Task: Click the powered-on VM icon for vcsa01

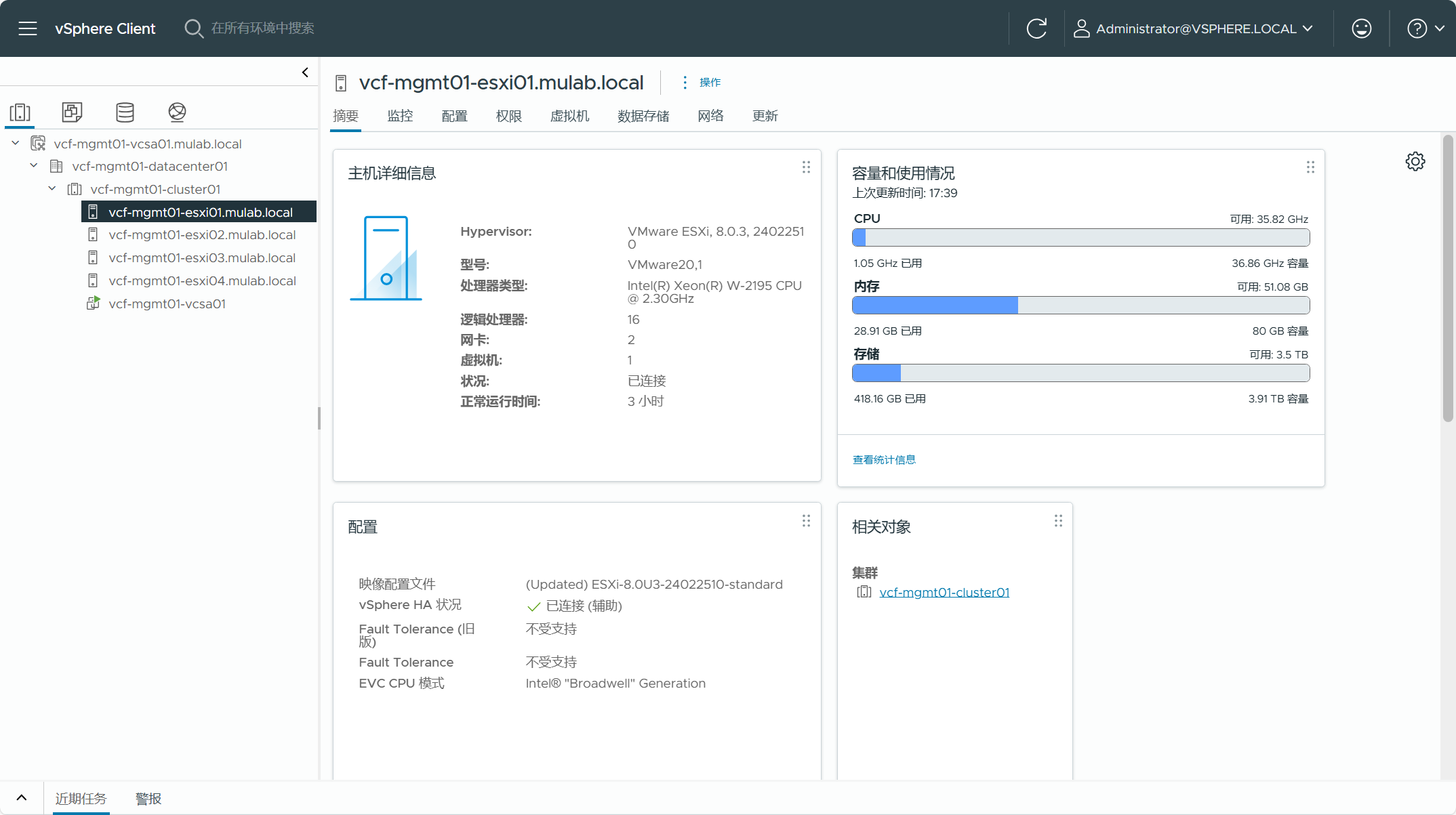Action: pos(93,304)
